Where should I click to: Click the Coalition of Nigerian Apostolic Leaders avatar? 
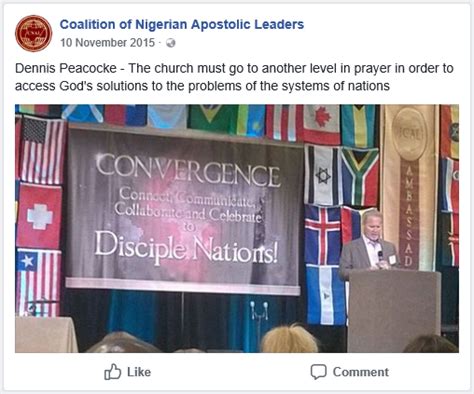[x=34, y=33]
